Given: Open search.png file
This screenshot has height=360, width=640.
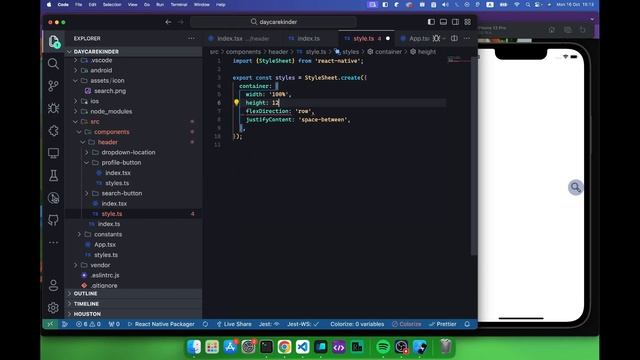Looking at the screenshot, I should tap(133, 91).
